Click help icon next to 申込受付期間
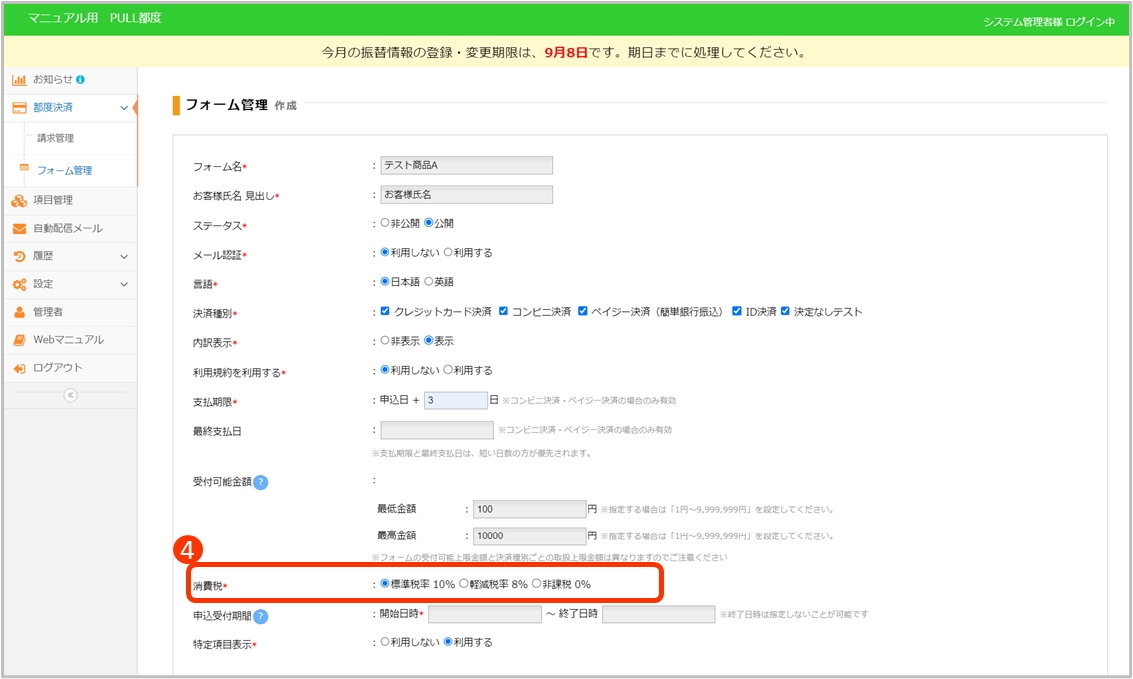This screenshot has height=679, width=1133. point(260,616)
